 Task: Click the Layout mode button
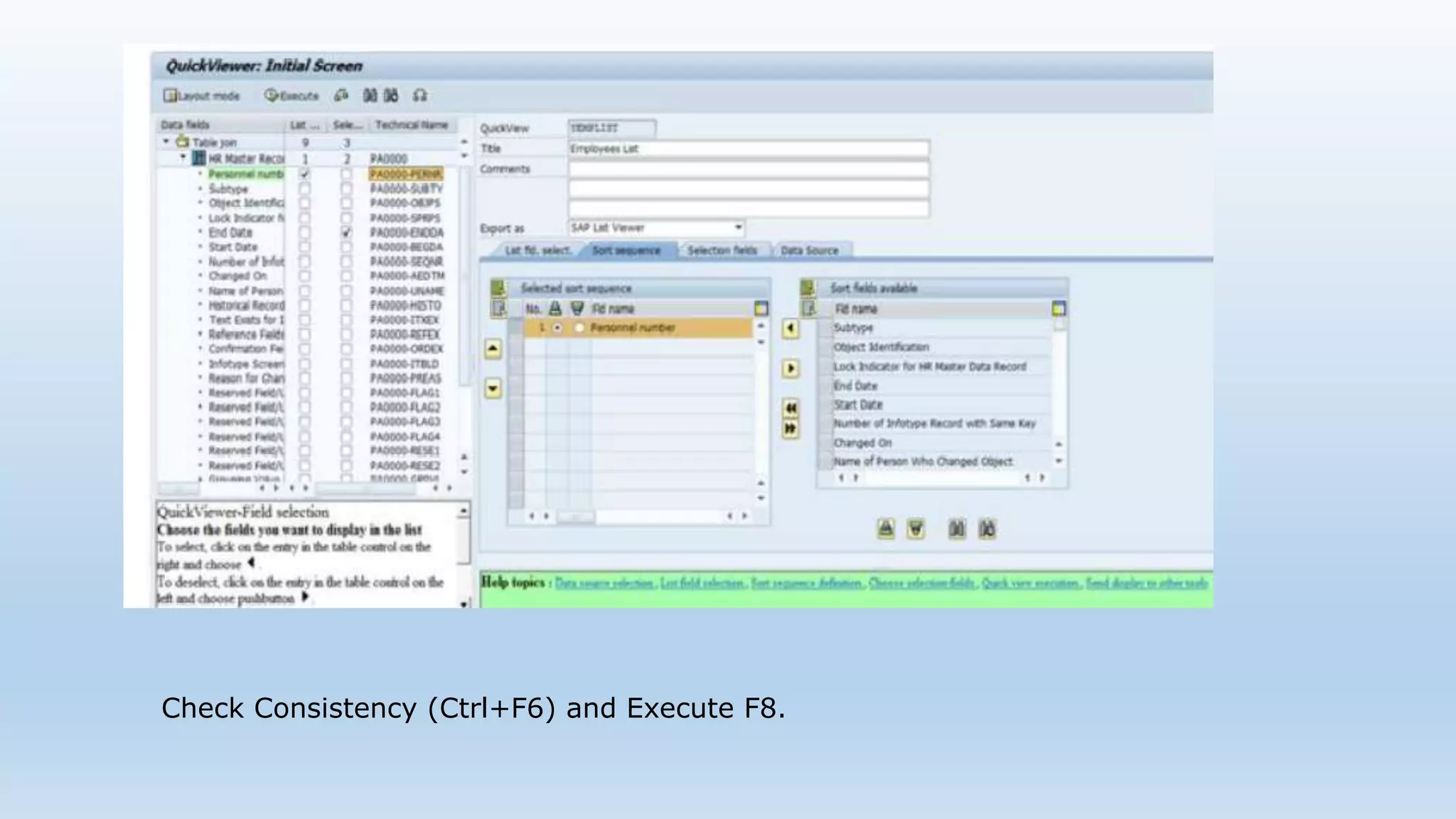(x=202, y=96)
